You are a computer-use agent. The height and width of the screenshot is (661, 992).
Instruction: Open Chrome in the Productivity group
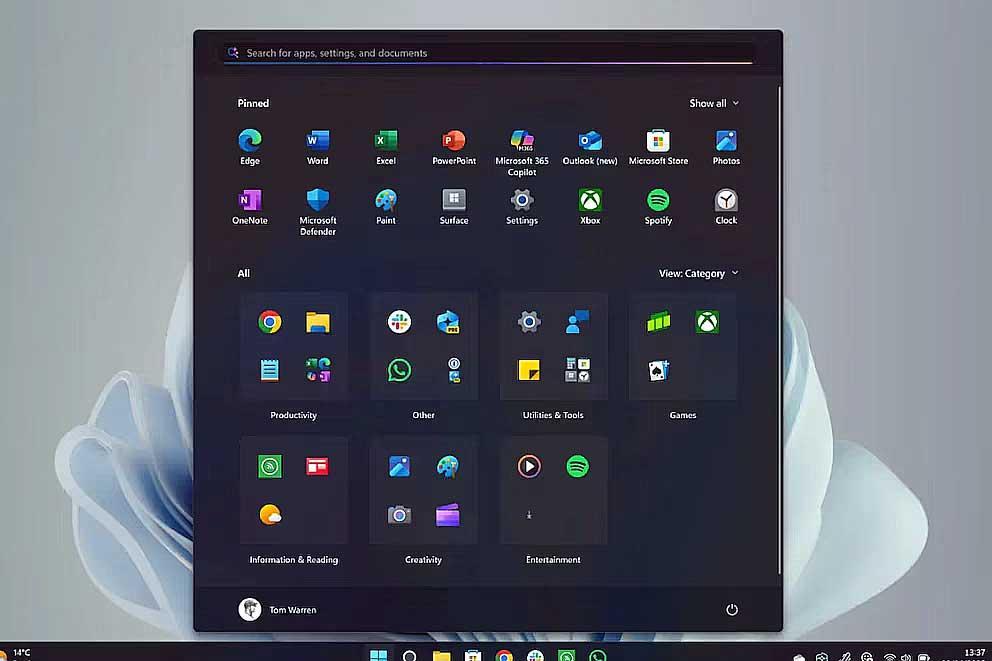tap(270, 322)
